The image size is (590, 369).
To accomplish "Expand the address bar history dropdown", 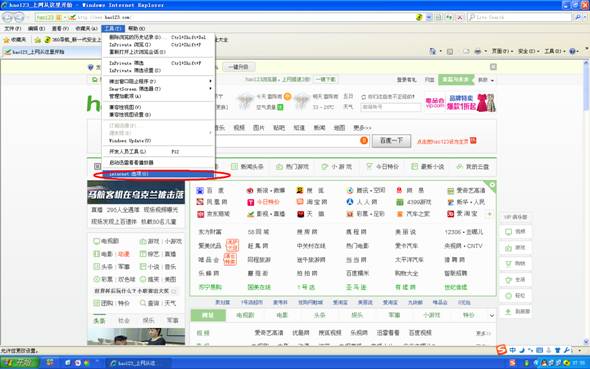I will [429, 17].
